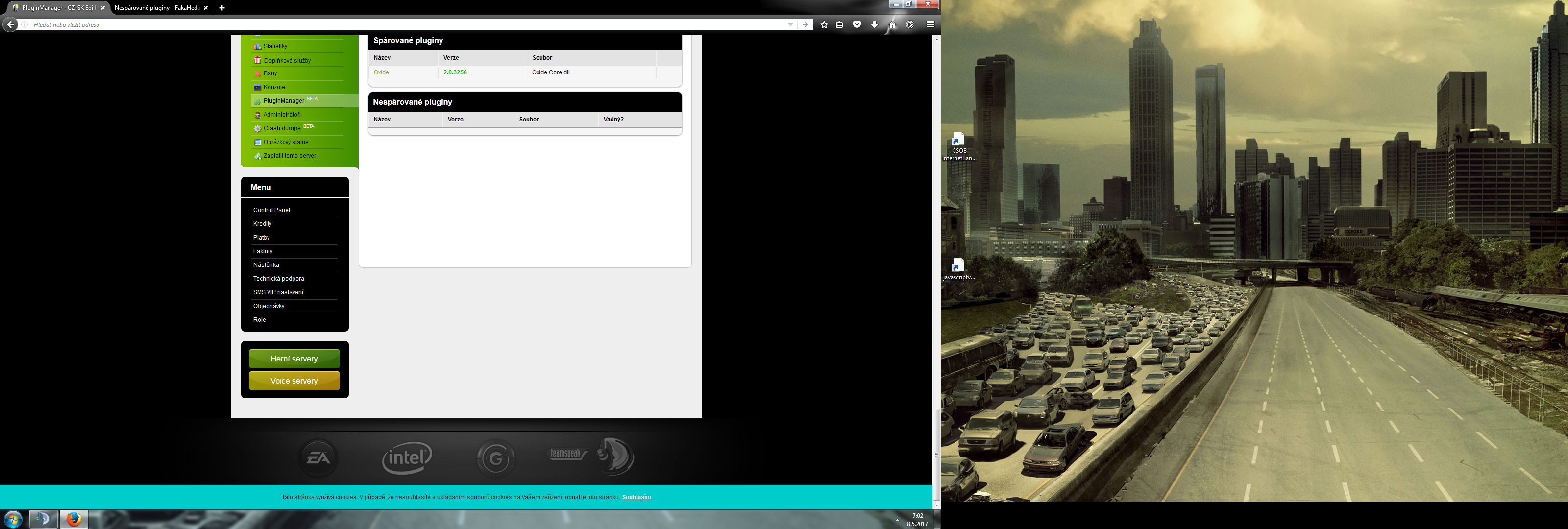This screenshot has height=529, width=1568.
Task: Open the site info icon in address bar
Action: (x=25, y=25)
